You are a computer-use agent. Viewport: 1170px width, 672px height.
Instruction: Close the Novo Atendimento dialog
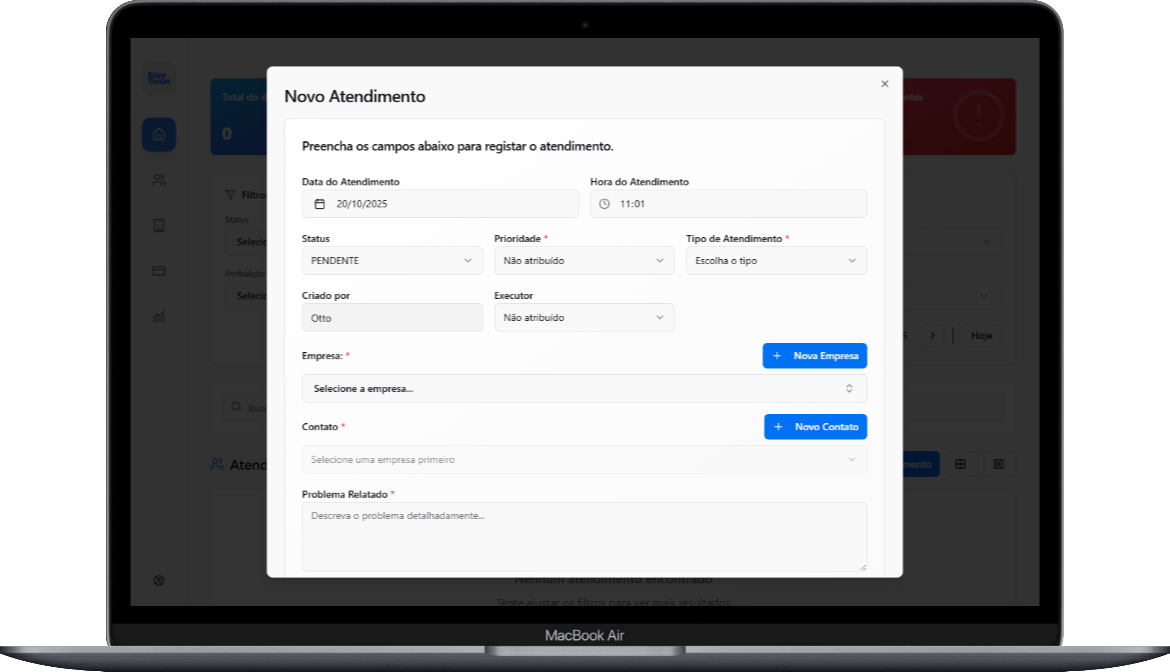[x=884, y=84]
